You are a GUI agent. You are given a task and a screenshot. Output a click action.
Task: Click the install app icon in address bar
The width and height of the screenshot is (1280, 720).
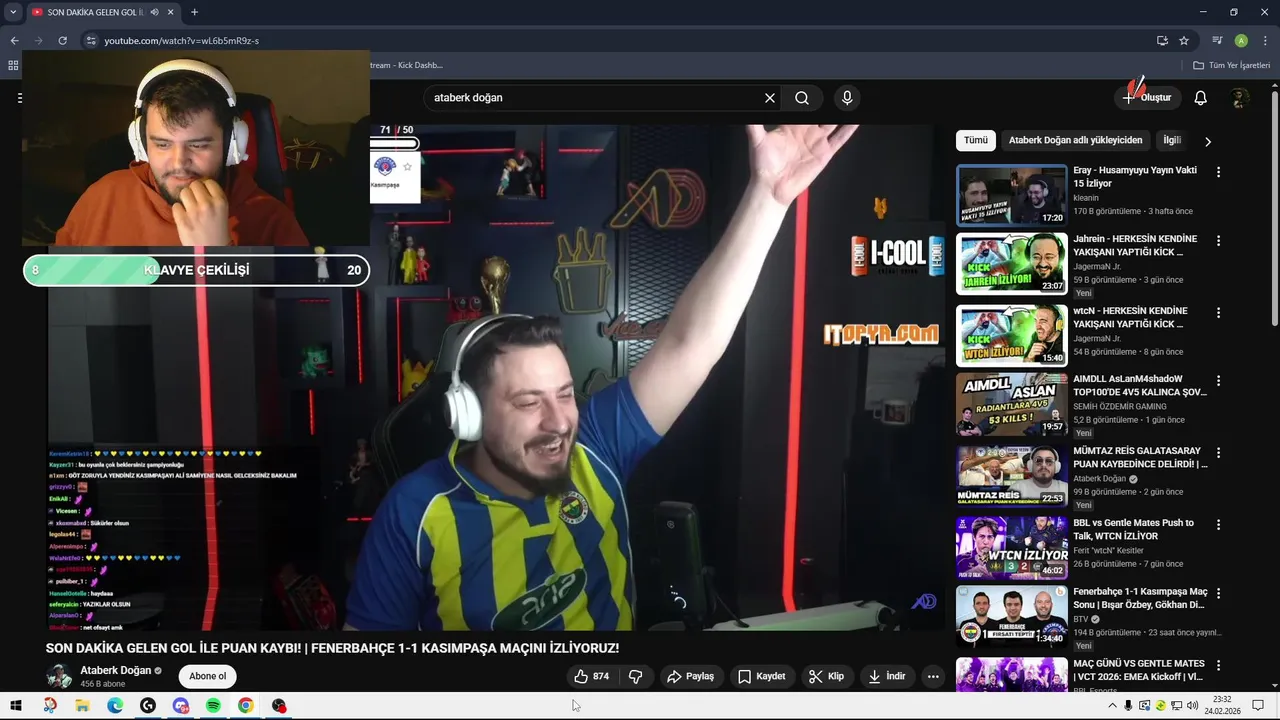point(1162,41)
